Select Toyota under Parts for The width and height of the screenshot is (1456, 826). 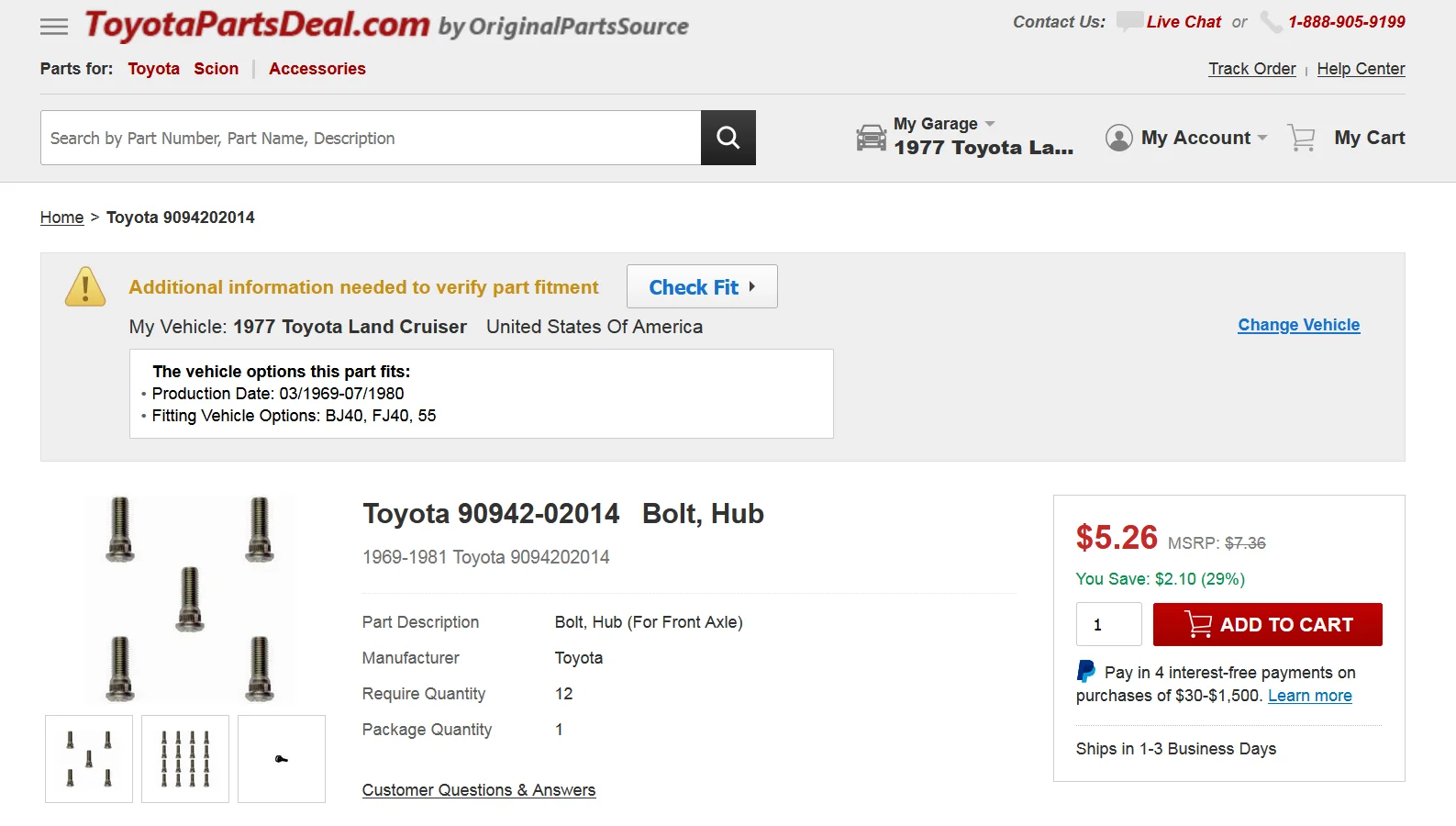(x=153, y=69)
